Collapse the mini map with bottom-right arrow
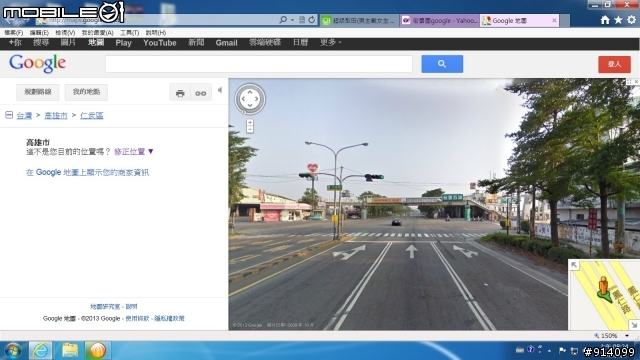Screen dimensions: 640x360 (x=634, y=325)
